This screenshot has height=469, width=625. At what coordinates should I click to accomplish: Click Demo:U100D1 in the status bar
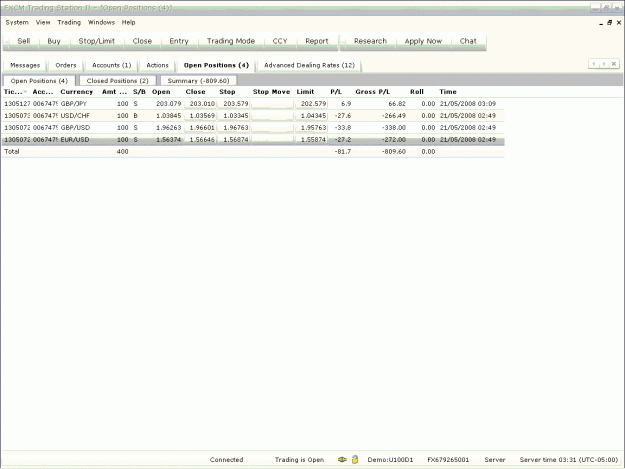pyautogui.click(x=390, y=459)
